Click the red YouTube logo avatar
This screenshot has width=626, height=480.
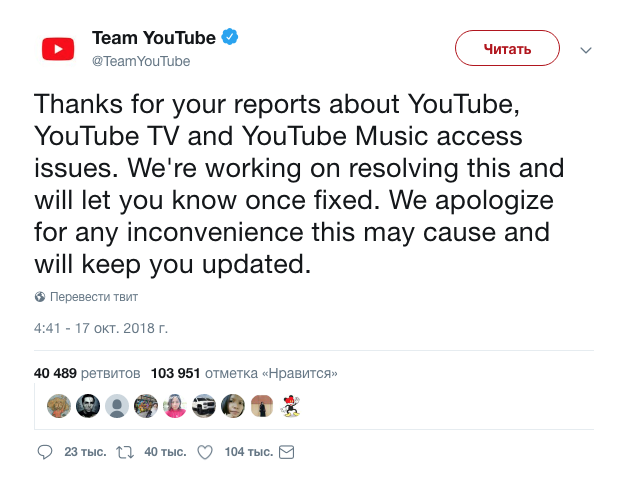coord(58,48)
